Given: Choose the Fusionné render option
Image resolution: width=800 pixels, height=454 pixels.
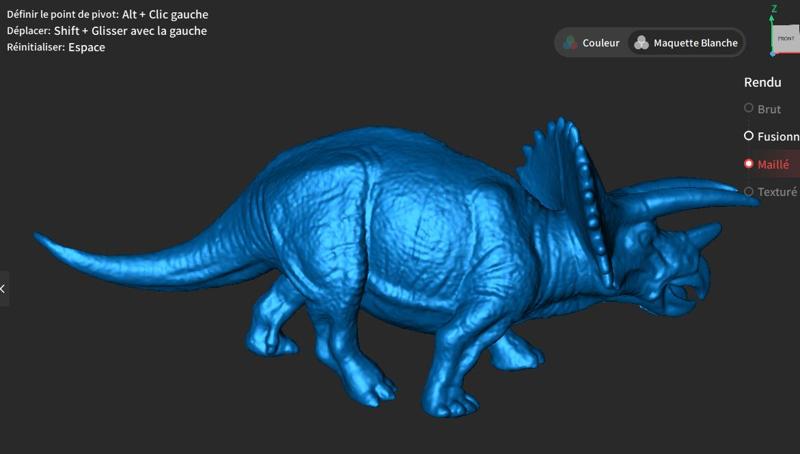Looking at the screenshot, I should pyautogui.click(x=772, y=136).
